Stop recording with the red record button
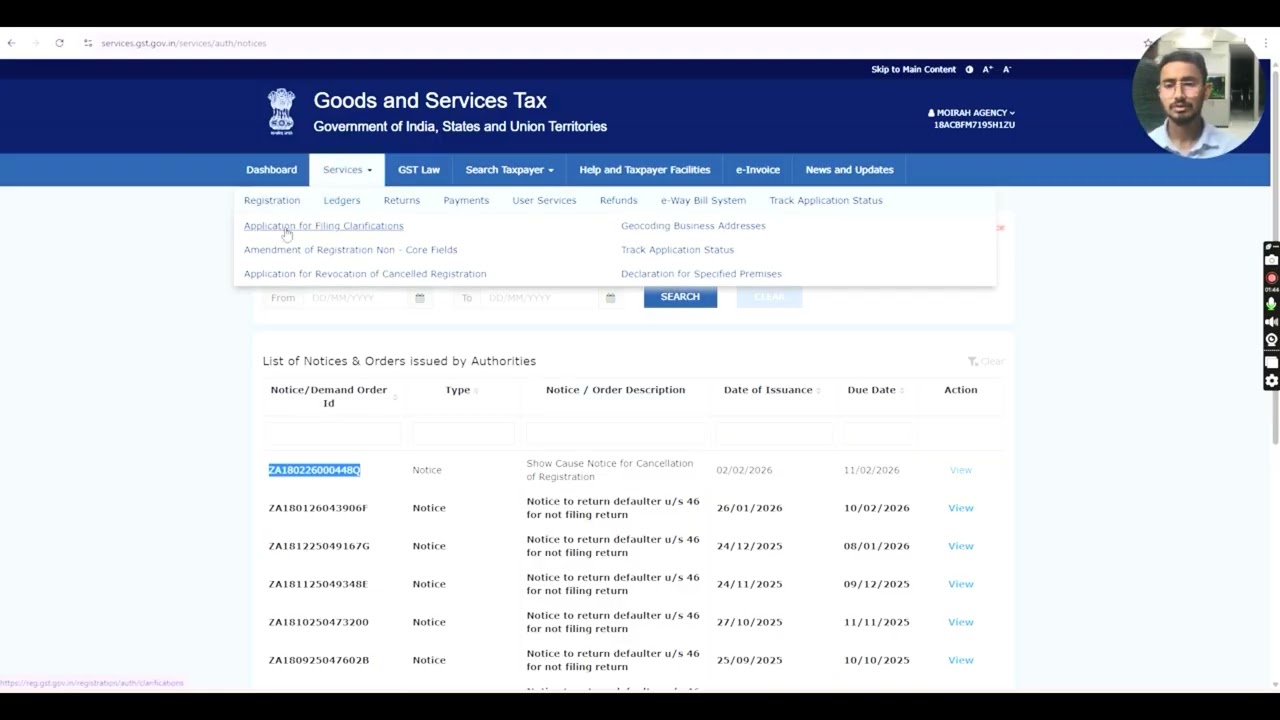The width and height of the screenshot is (1280, 720). (x=1271, y=278)
